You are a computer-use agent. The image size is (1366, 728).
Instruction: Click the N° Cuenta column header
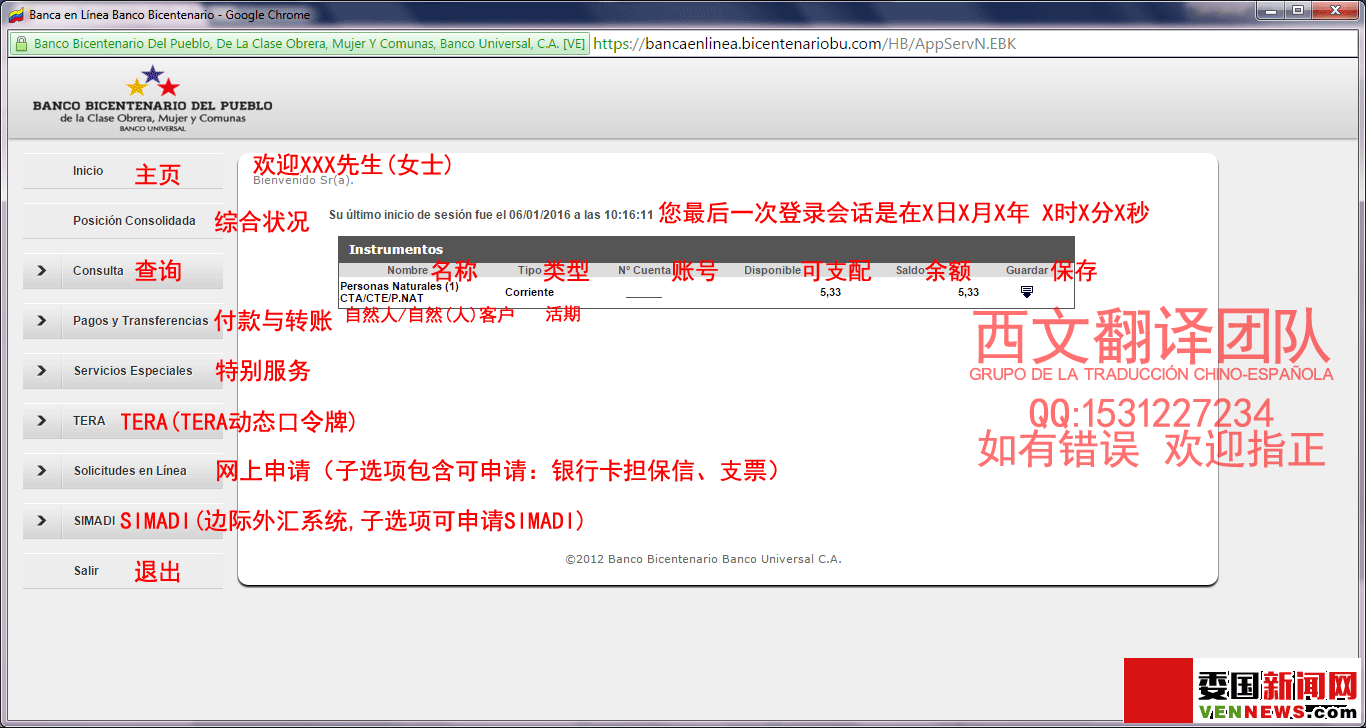point(644,270)
